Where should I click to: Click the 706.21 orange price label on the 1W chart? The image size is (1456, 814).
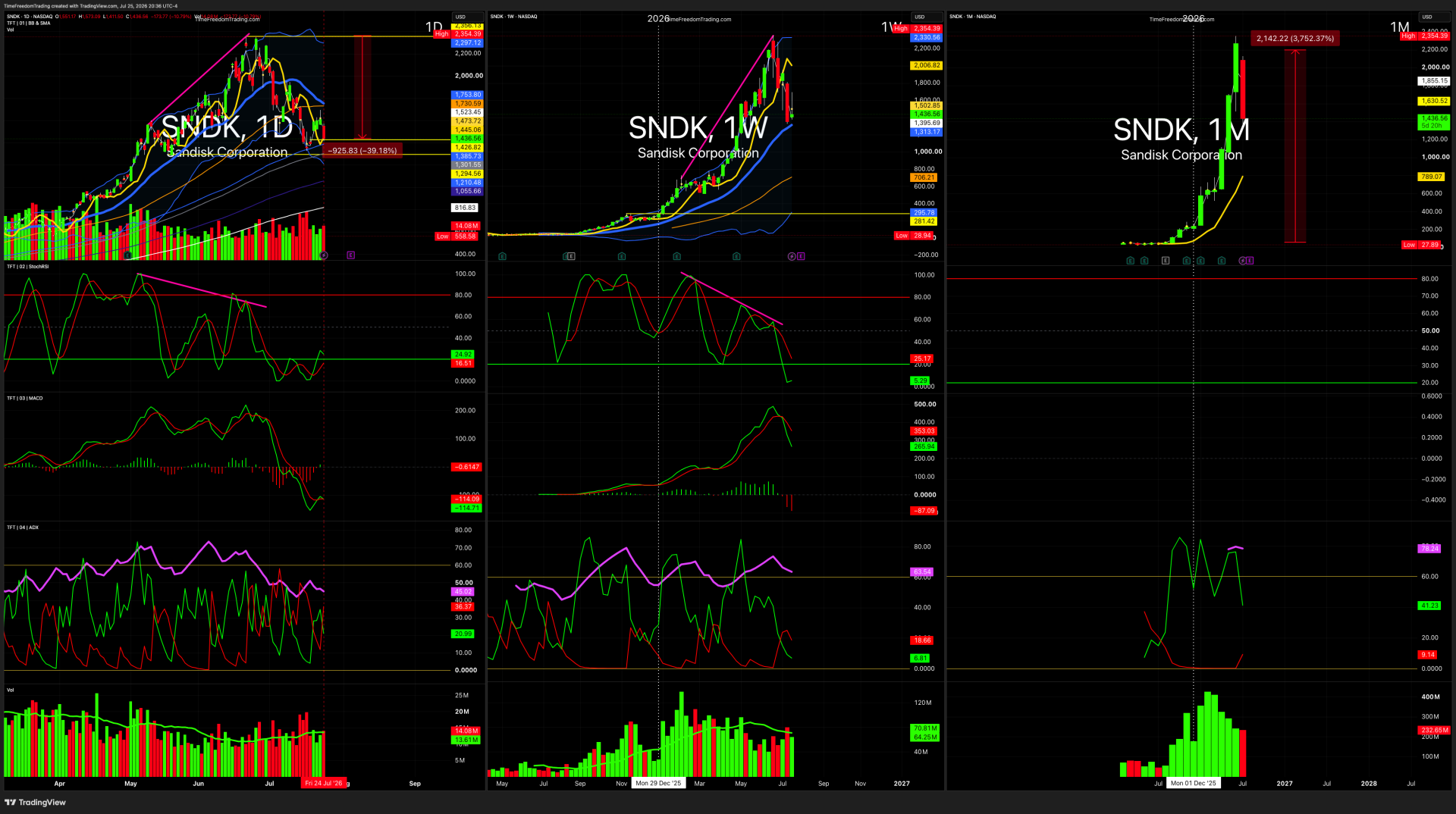click(x=924, y=177)
